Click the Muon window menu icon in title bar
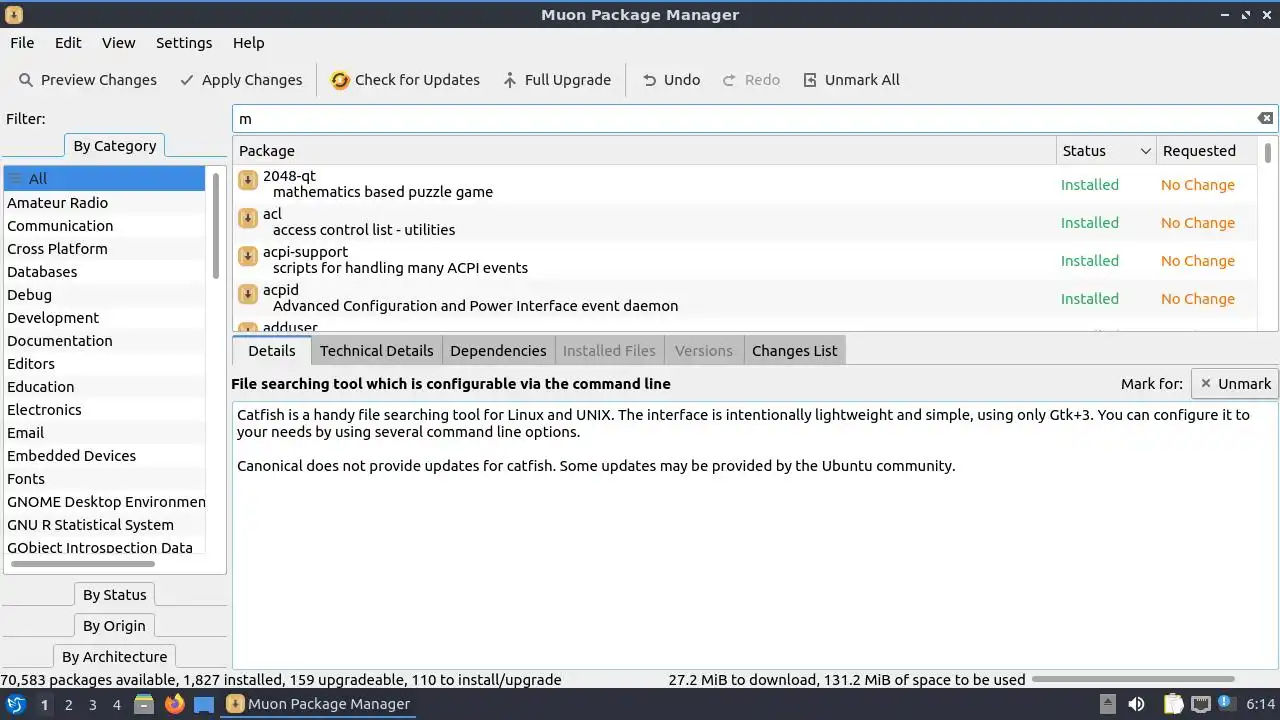Screen dimensions: 1280x720 click(x=14, y=15)
